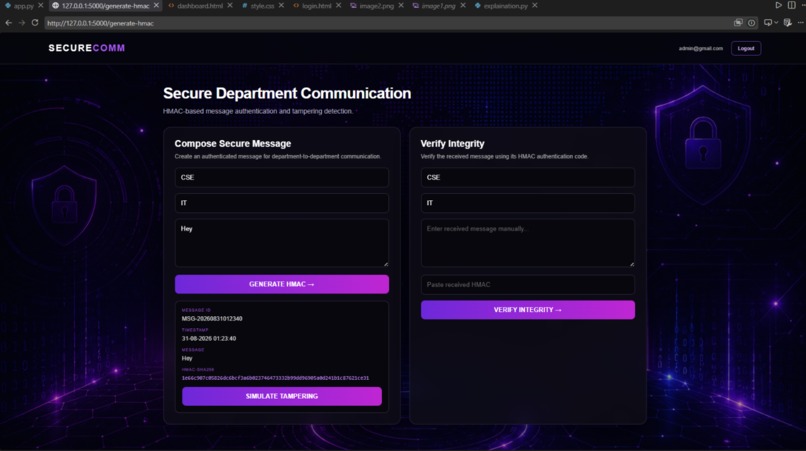Click the split editor icon
This screenshot has height=451, width=806.
click(792, 5)
